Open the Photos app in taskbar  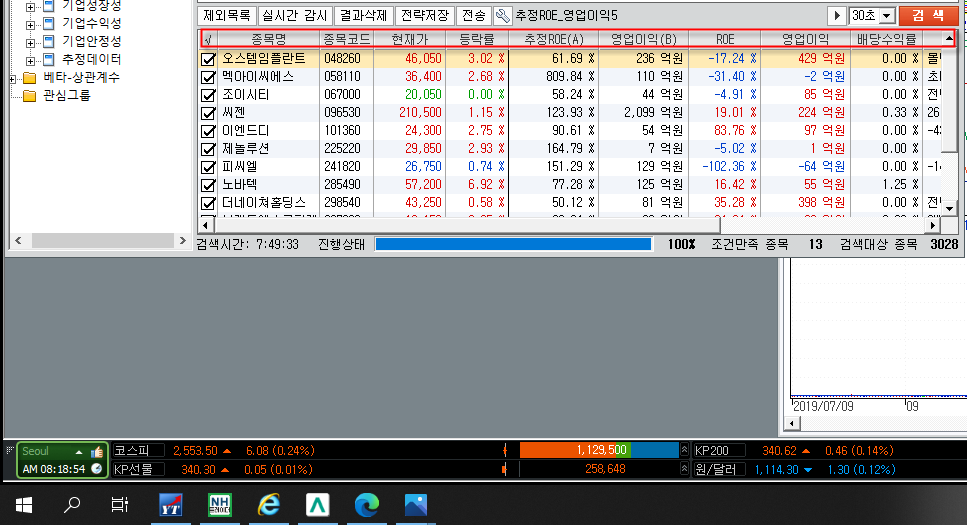(x=416, y=505)
